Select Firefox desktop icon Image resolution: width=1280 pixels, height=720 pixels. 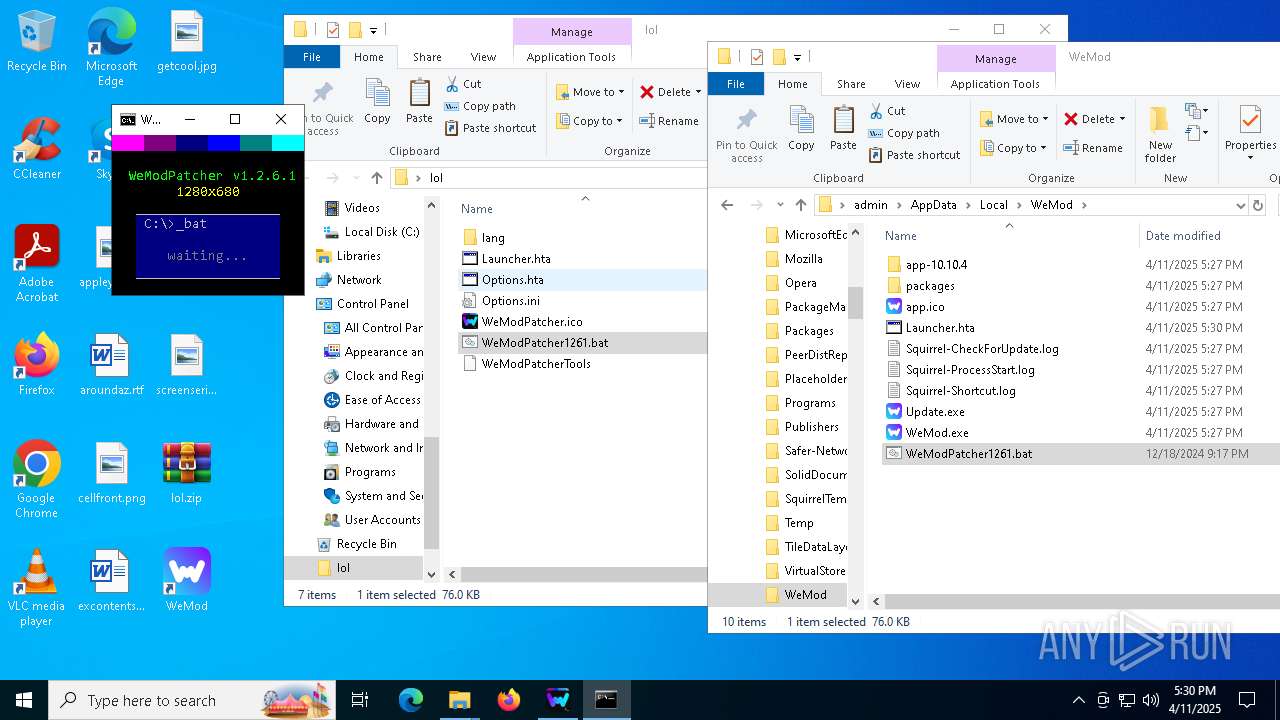(36, 365)
